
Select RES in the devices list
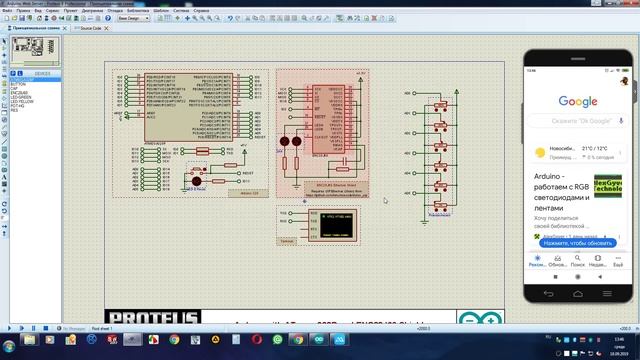pyautogui.click(x=14, y=110)
